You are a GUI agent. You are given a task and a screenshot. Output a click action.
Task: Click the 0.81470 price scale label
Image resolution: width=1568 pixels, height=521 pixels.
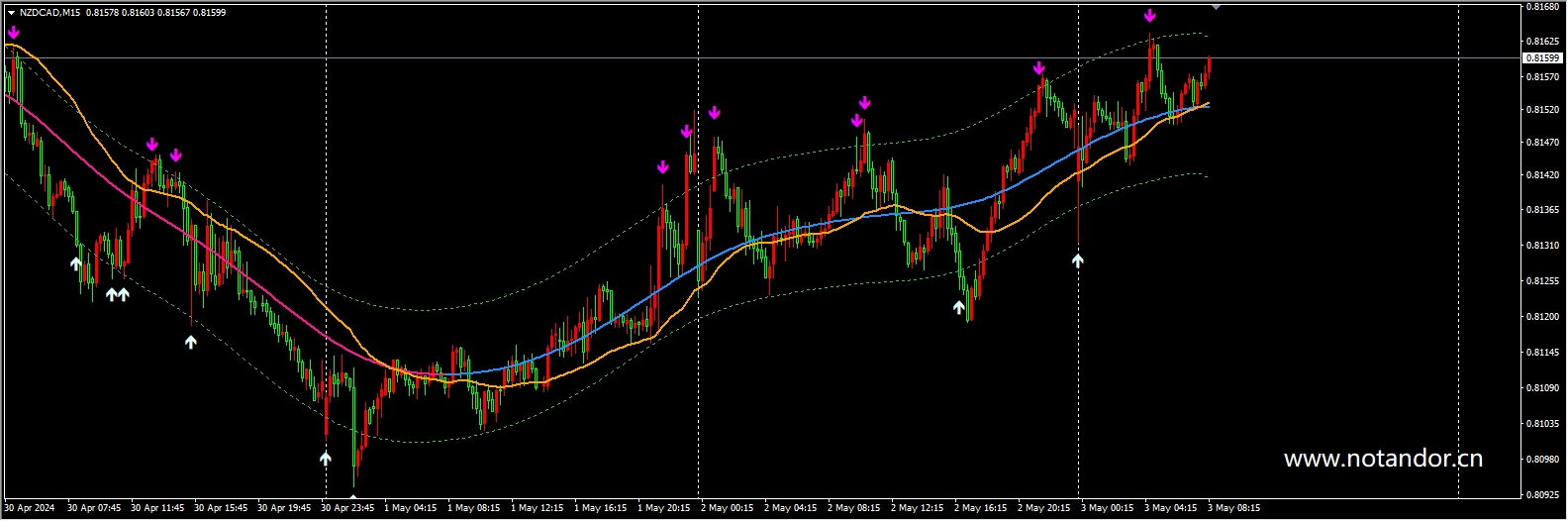tap(1543, 143)
